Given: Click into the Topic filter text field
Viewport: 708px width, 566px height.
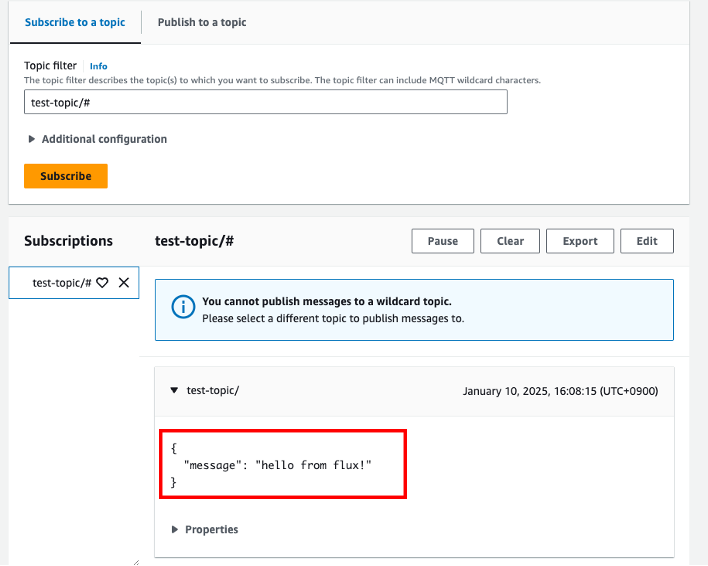Looking at the screenshot, I should coord(265,102).
